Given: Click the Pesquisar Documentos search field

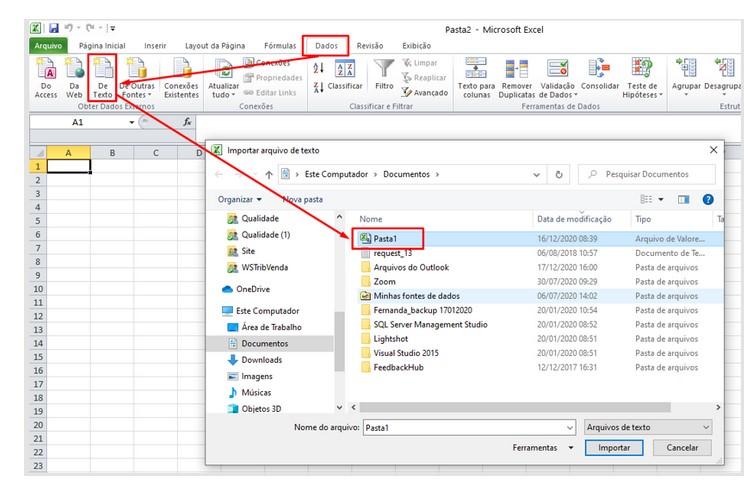Looking at the screenshot, I should click(647, 174).
